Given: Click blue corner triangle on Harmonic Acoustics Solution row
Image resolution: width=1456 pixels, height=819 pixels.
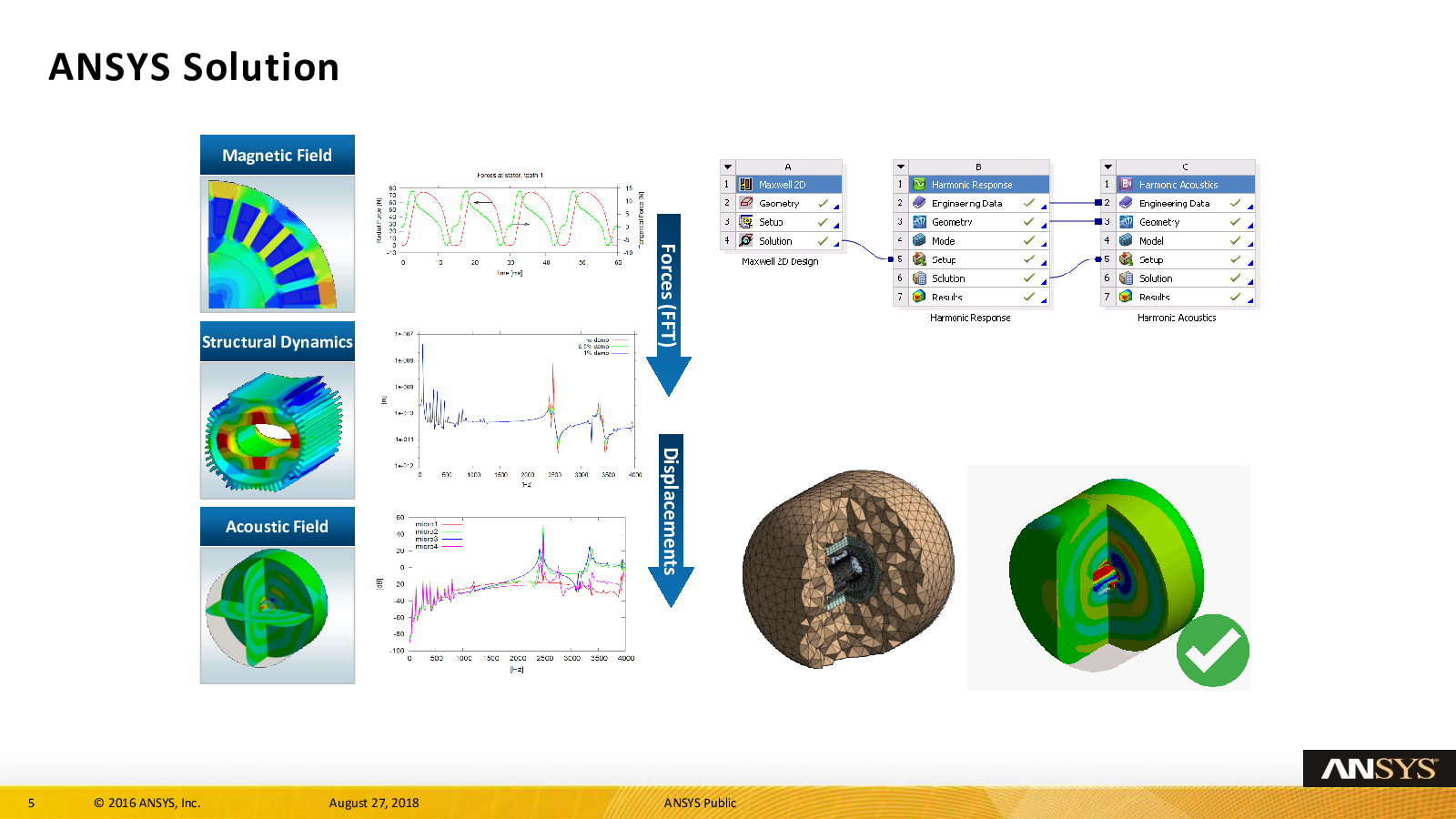Looking at the screenshot, I should [x=1250, y=282].
